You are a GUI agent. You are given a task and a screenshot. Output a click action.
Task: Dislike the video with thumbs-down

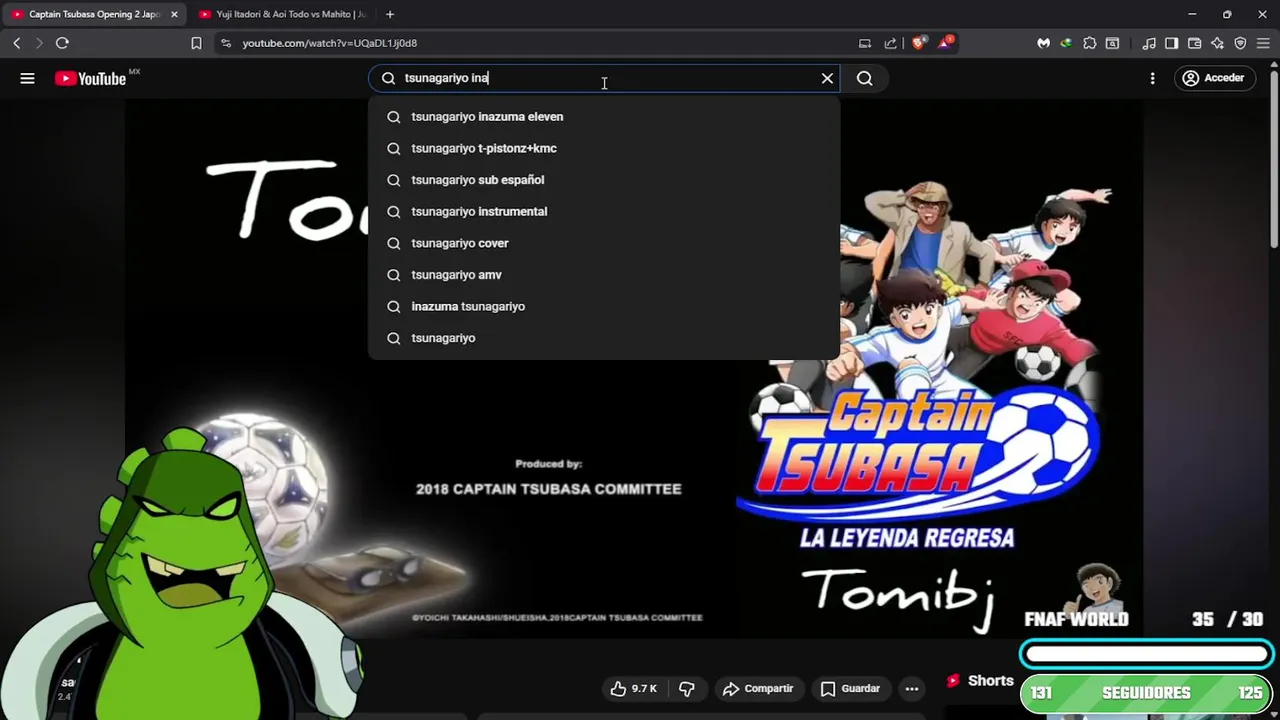(x=686, y=688)
